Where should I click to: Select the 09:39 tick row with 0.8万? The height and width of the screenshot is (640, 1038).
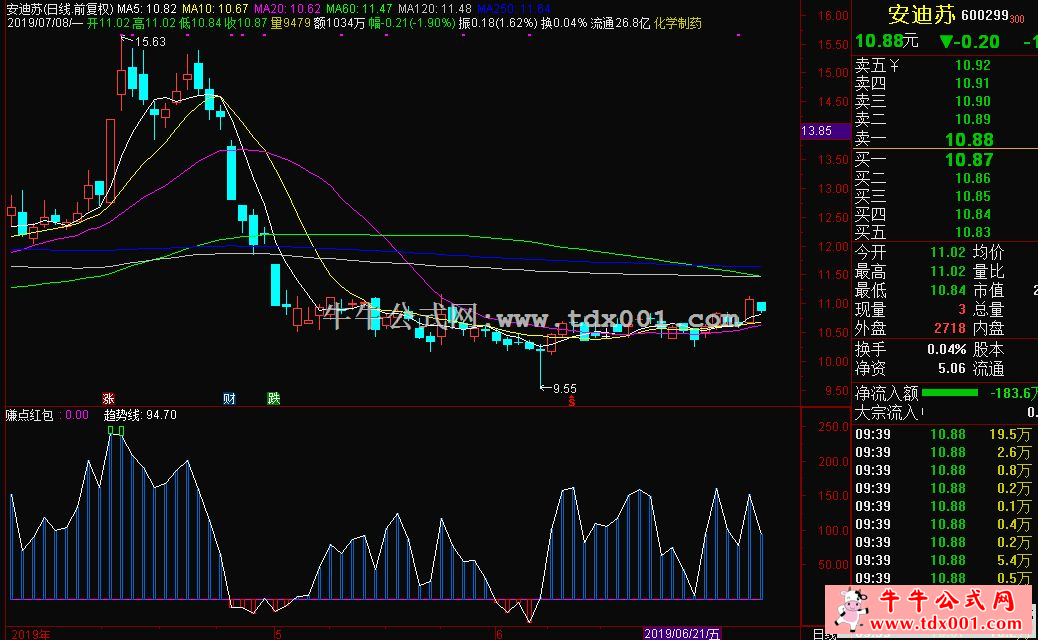[x=945, y=470]
